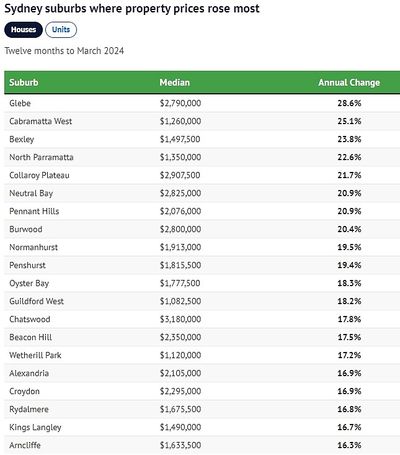Click the Cabramatta West suburb name

click(41, 121)
